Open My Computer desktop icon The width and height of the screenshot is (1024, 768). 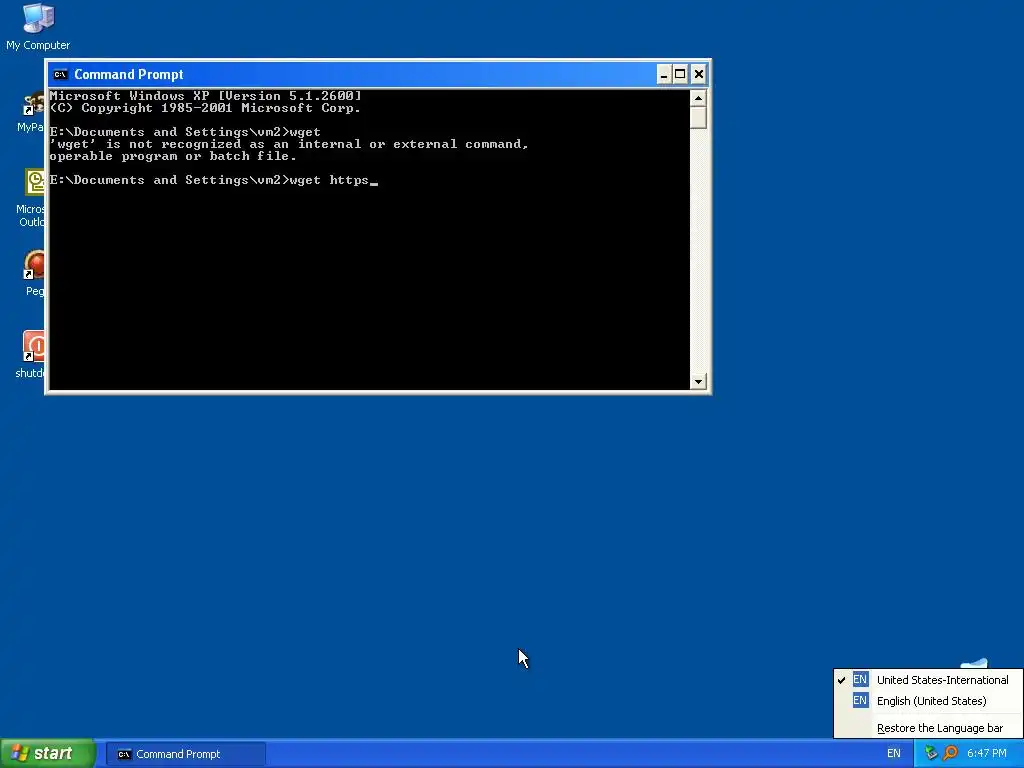pyautogui.click(x=38, y=27)
